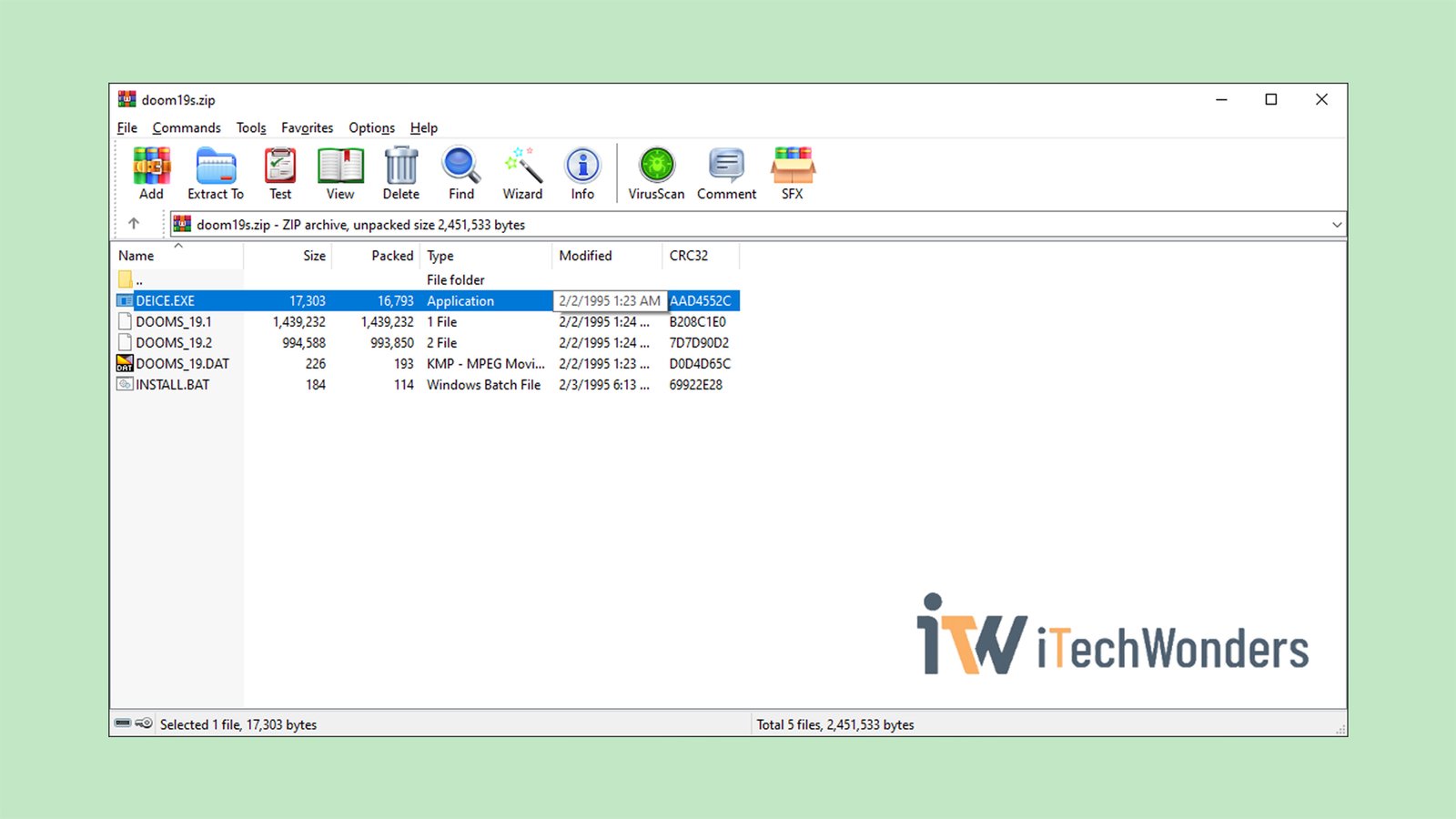Run the Test archive tool

[x=280, y=173]
